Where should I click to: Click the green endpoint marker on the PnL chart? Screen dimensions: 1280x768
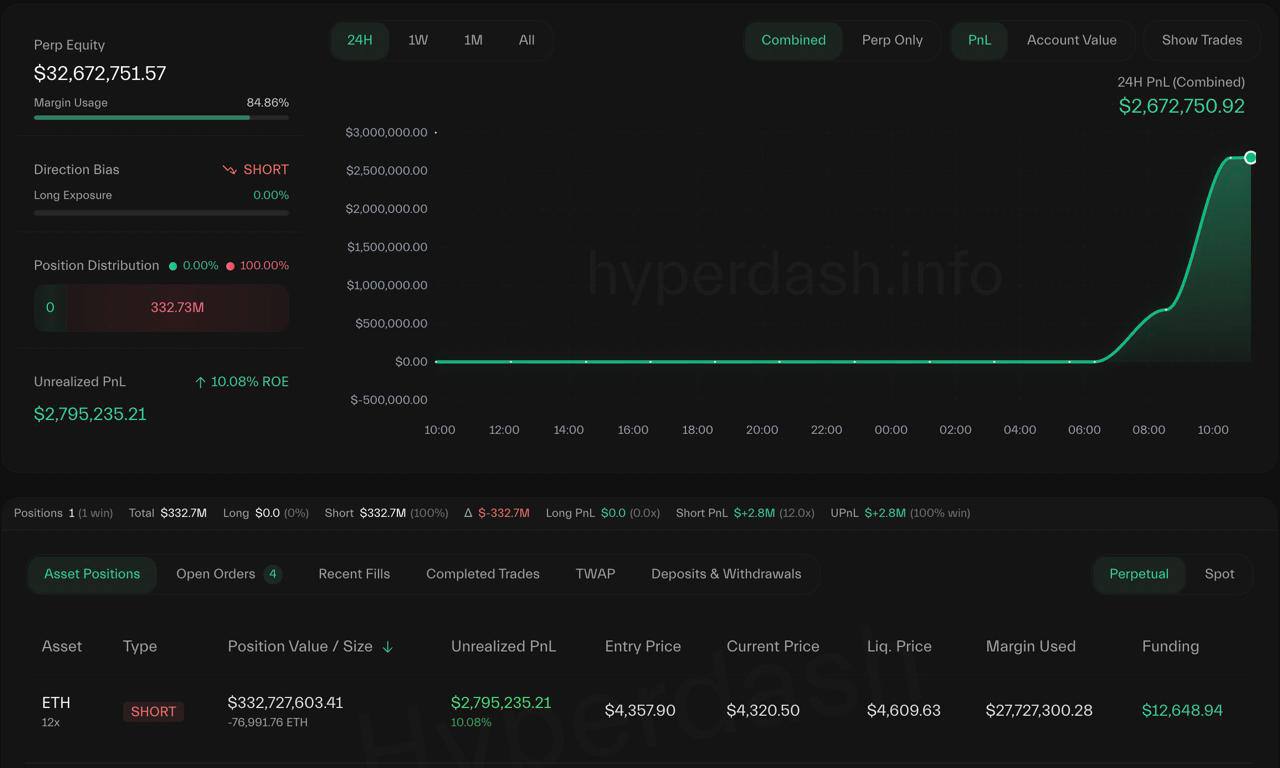[x=1250, y=157]
